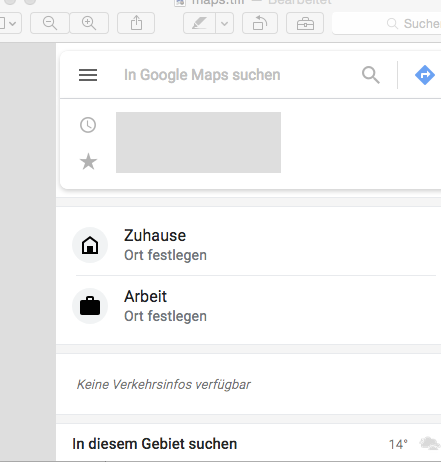This screenshot has width=441, height=462.
Task: Open directions with the blue route icon
Action: 425,75
